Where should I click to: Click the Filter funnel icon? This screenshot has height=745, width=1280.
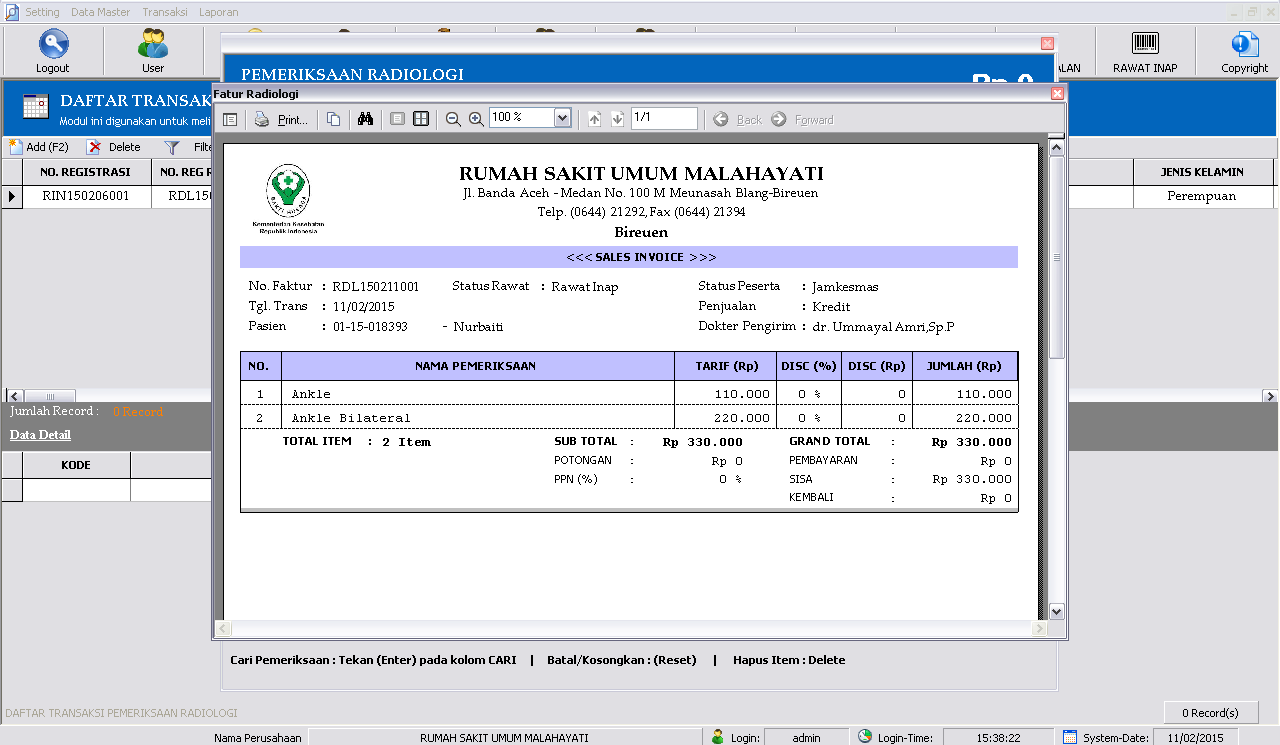coord(172,147)
